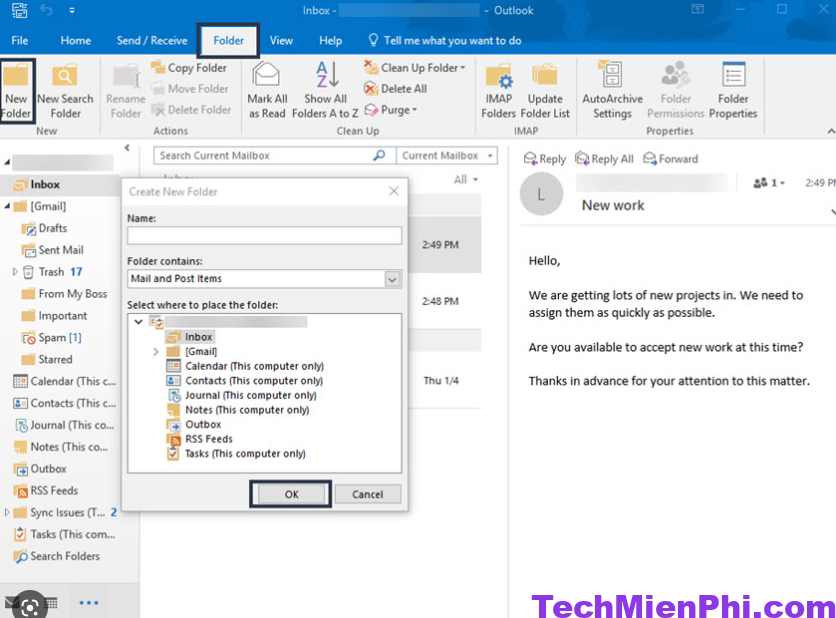The height and width of the screenshot is (618, 836).
Task: Open IMAP Folders settings
Action: coord(497,88)
